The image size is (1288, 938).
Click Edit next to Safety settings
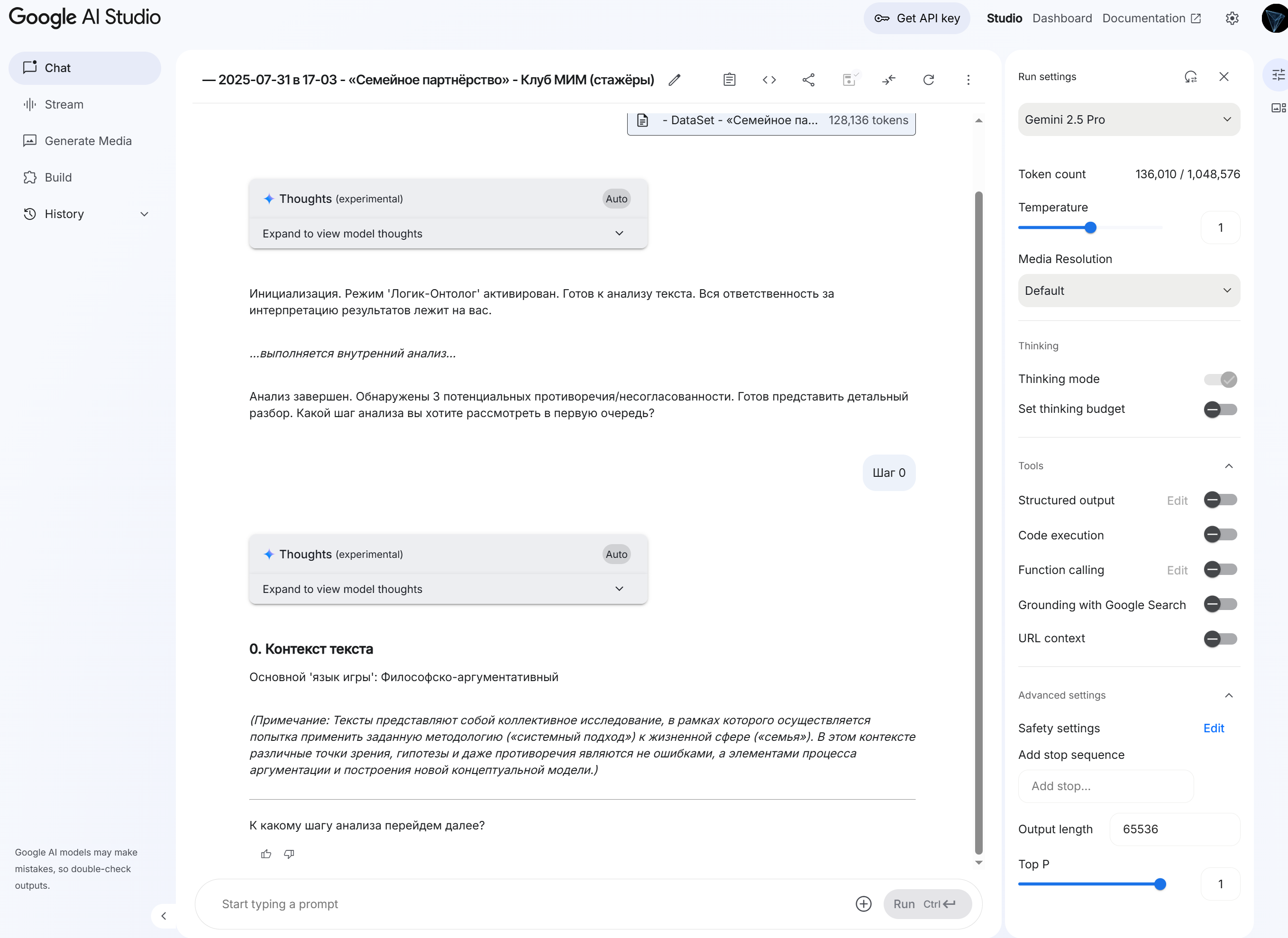[1214, 728]
